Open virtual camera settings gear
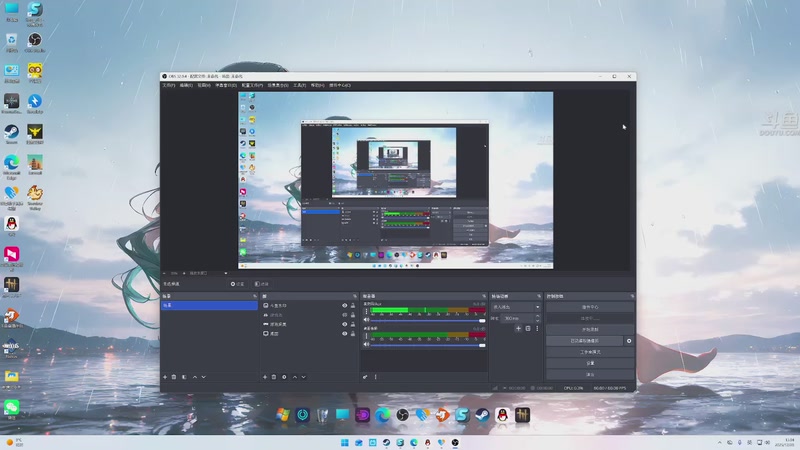 [x=629, y=341]
